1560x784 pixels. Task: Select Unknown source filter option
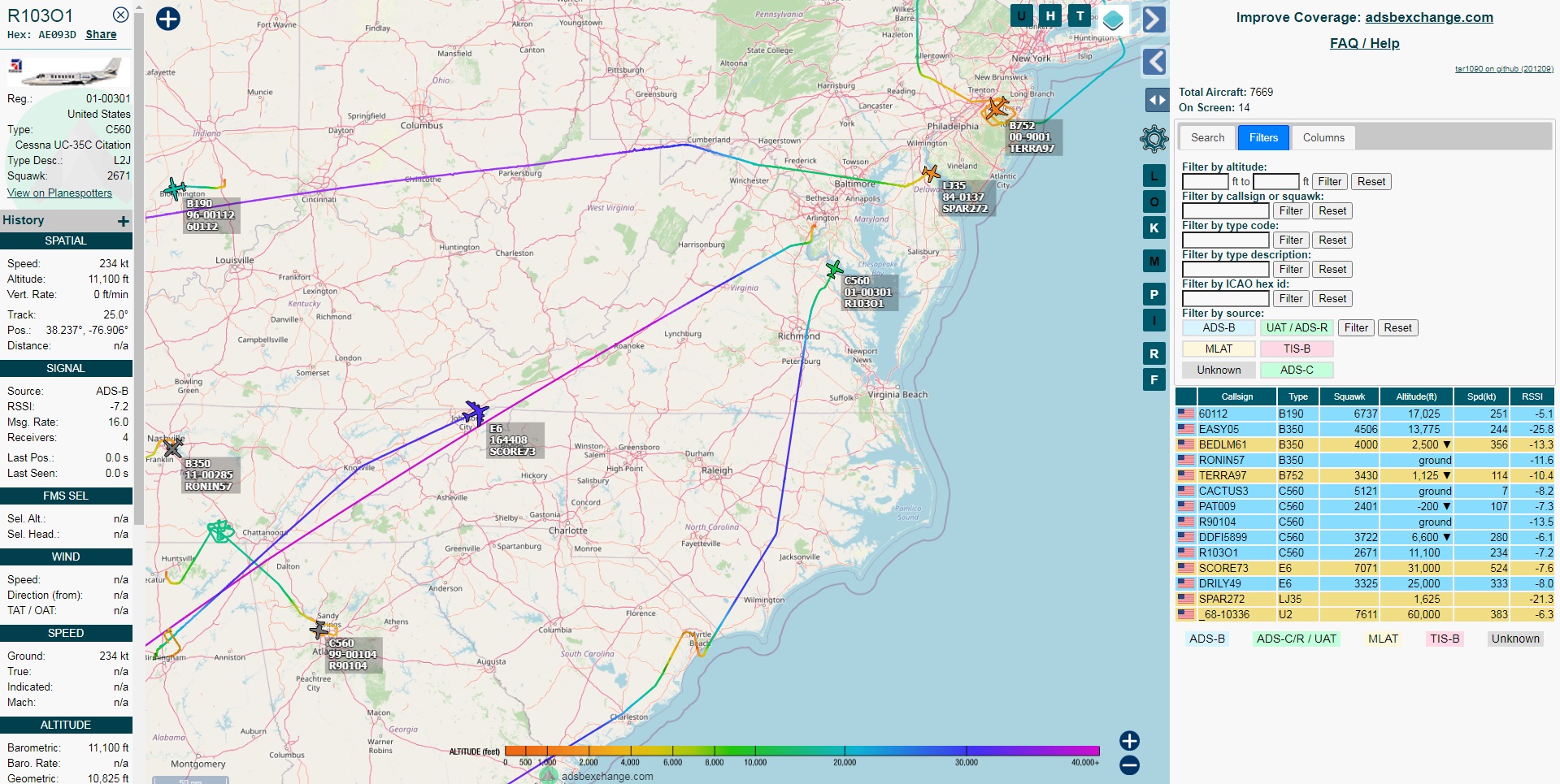tap(1219, 370)
